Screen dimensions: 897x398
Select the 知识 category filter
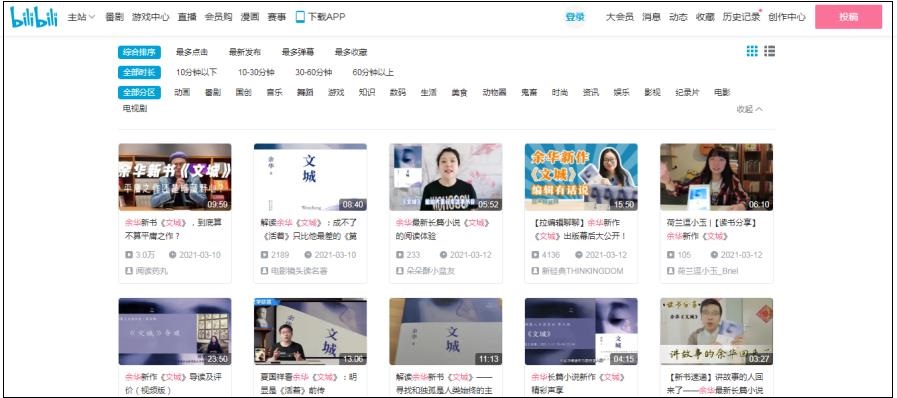(367, 92)
